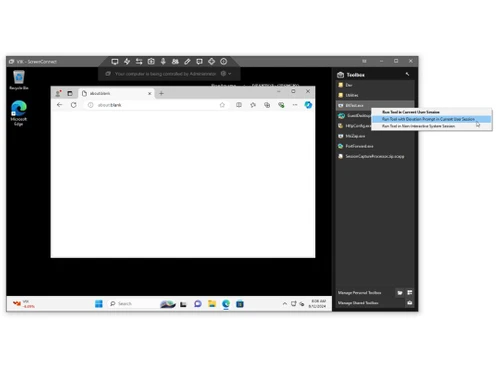Viewport: 500px width, 375px height.
Task: Choose Run Tool in Current User Session
Action: point(432,112)
